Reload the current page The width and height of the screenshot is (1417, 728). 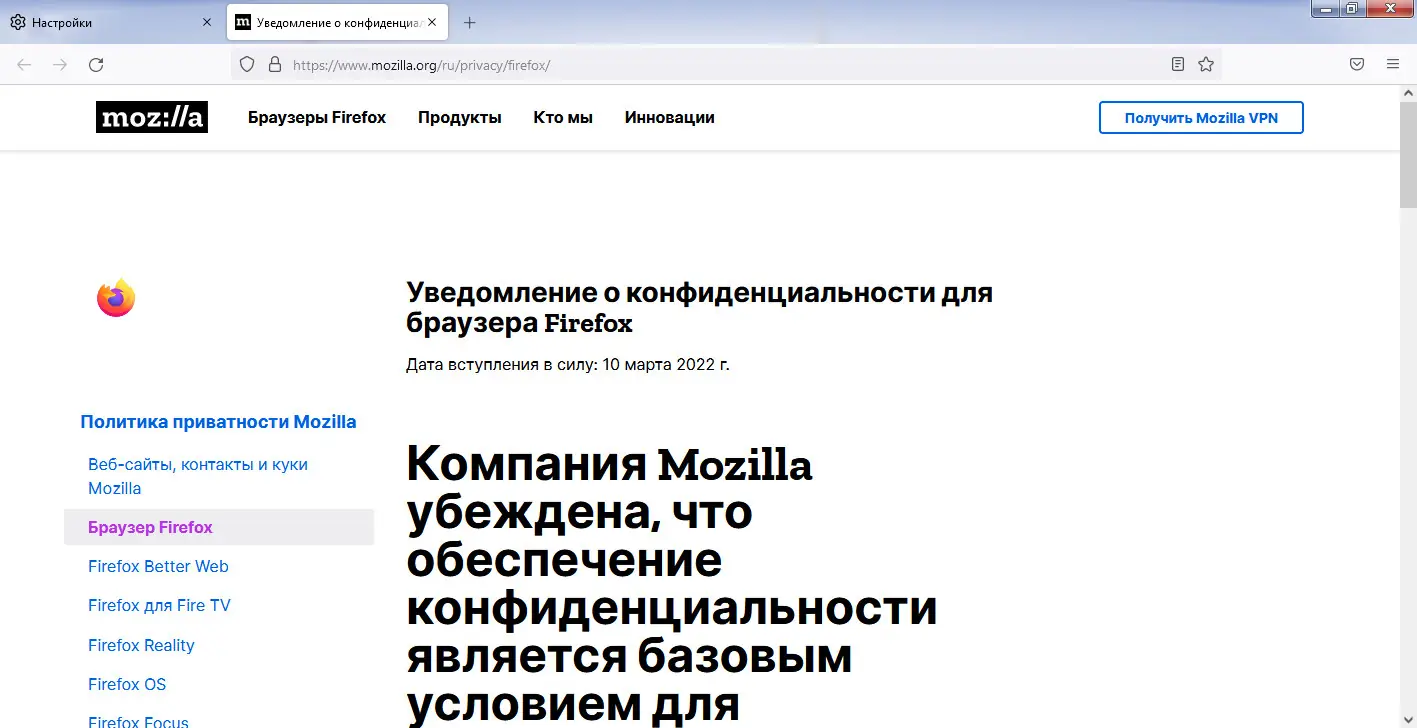tap(96, 65)
